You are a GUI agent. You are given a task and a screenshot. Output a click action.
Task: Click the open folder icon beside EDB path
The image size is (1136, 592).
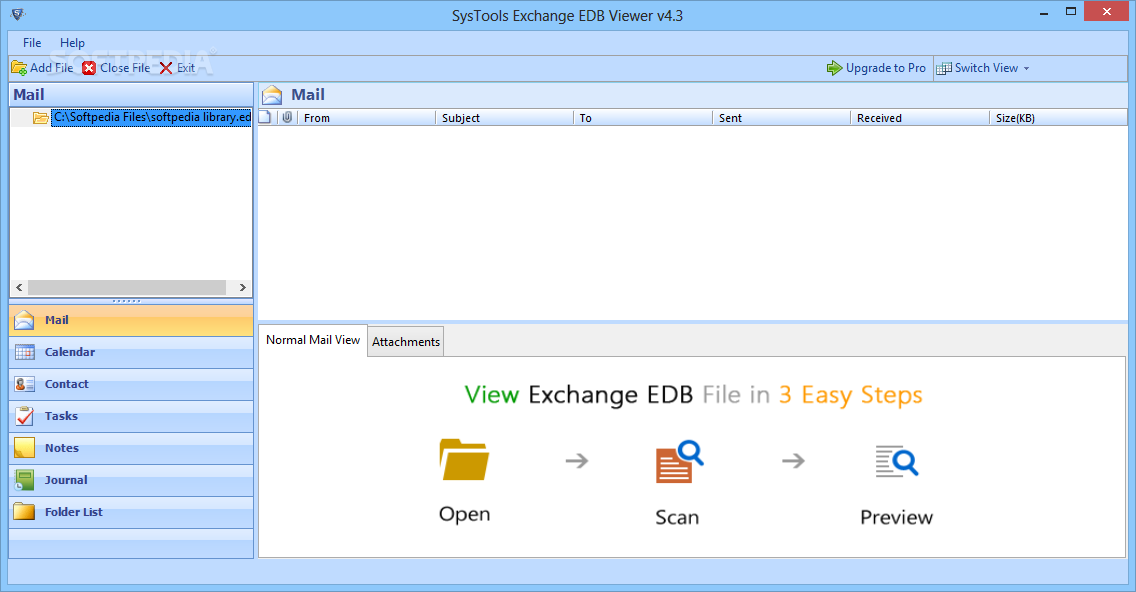pyautogui.click(x=41, y=117)
